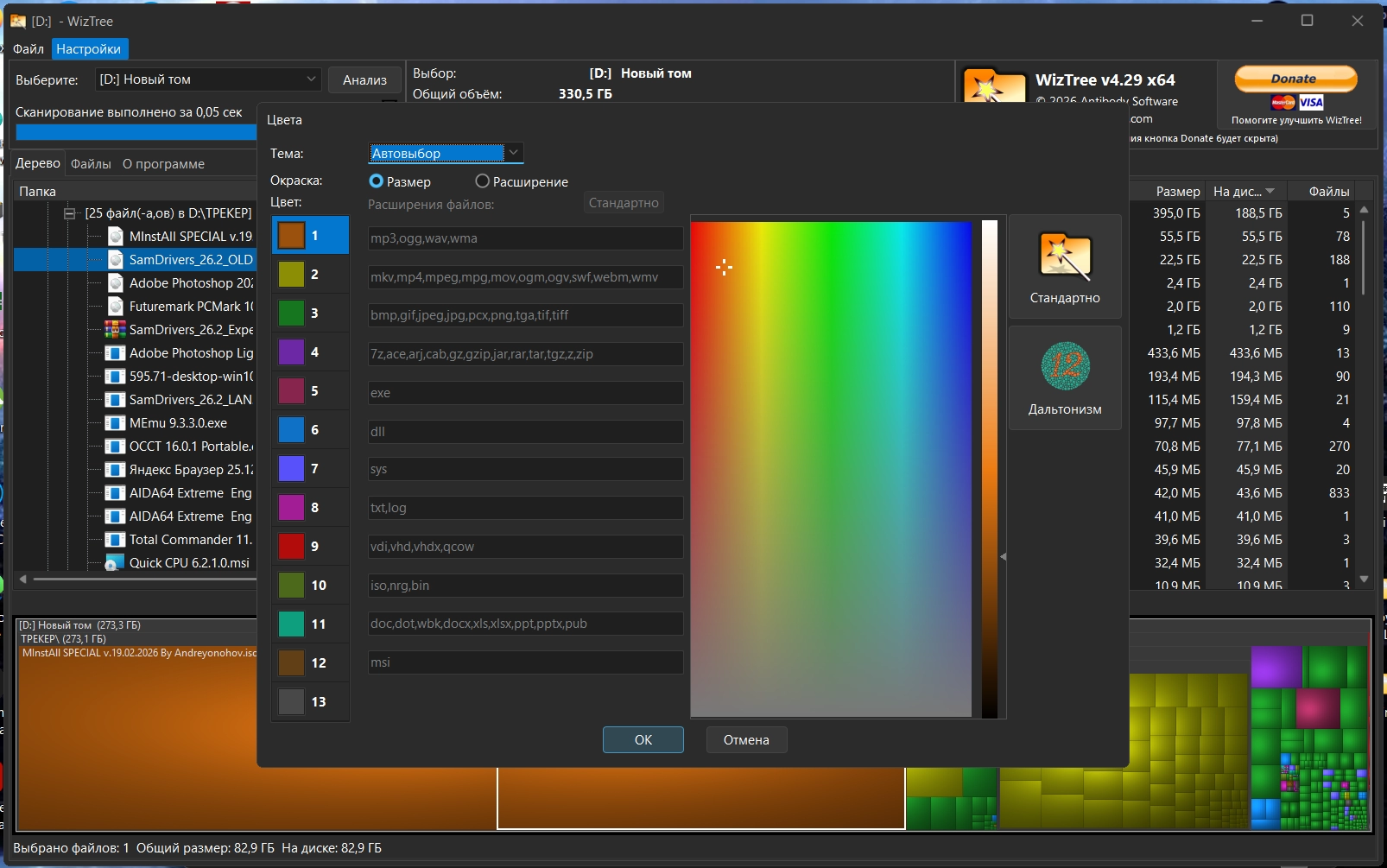The image size is (1387, 868).
Task: Select color swatch number 9 red
Action: click(291, 547)
